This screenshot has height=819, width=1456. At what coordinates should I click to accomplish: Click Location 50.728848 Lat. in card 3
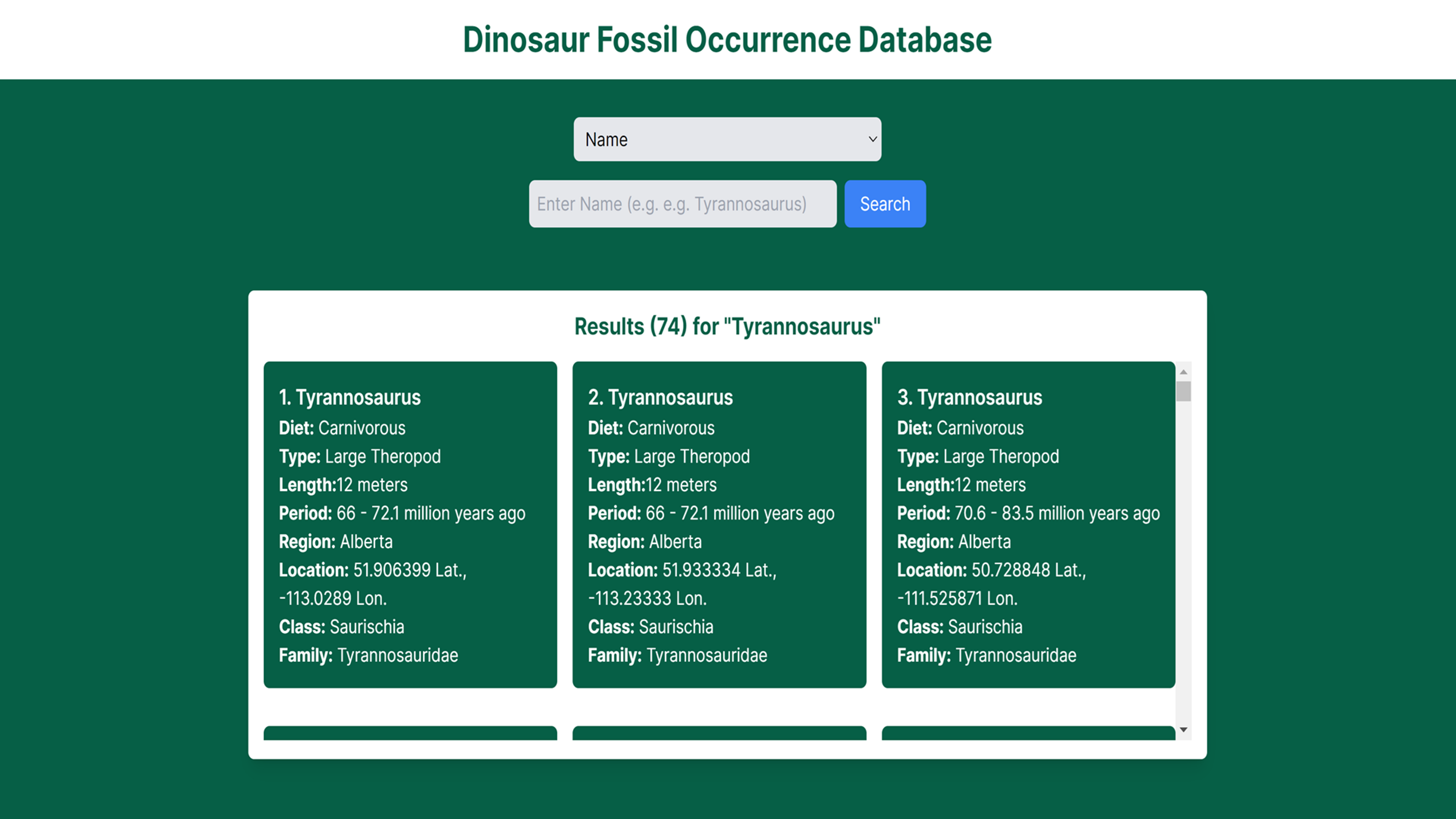[x=992, y=570]
